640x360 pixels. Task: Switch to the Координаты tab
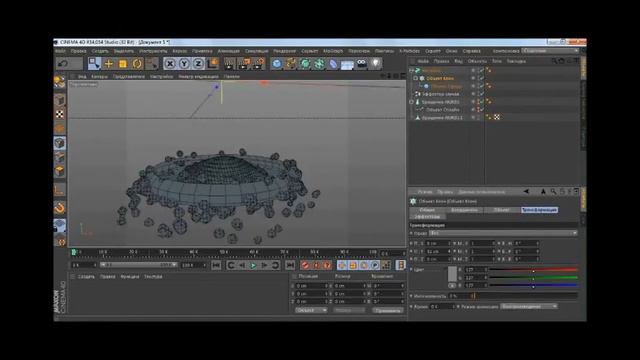(464, 210)
